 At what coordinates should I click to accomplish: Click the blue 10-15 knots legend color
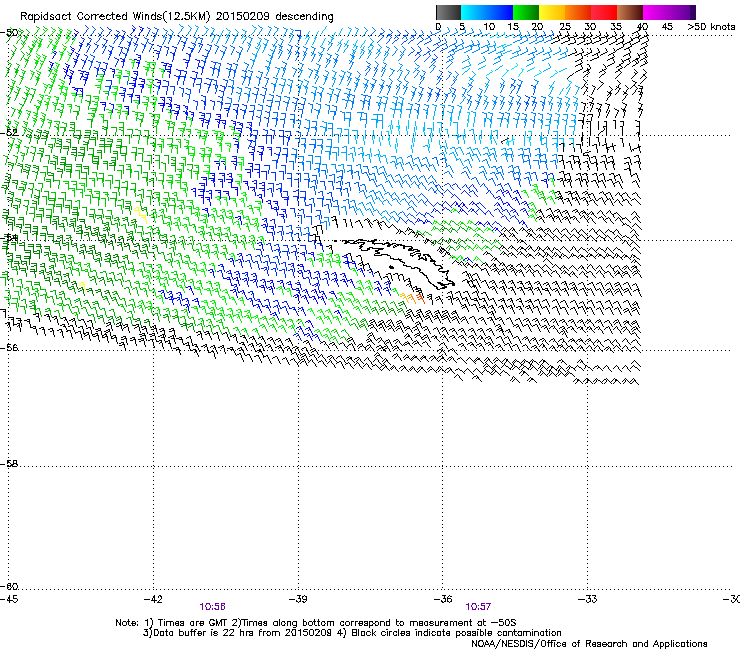pos(499,12)
